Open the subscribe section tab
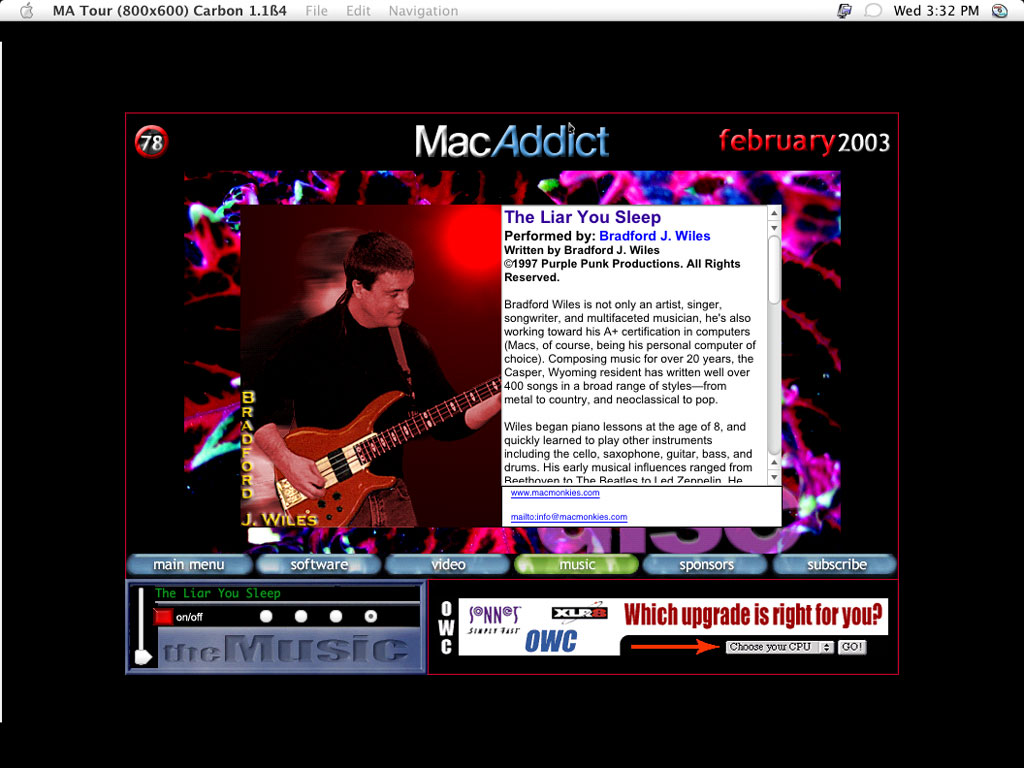This screenshot has height=768, width=1024. pos(836,564)
